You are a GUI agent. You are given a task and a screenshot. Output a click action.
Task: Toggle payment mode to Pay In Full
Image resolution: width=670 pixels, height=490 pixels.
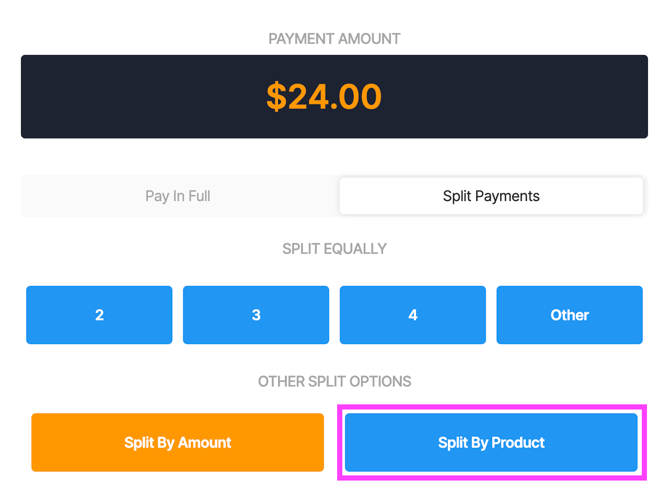178,196
